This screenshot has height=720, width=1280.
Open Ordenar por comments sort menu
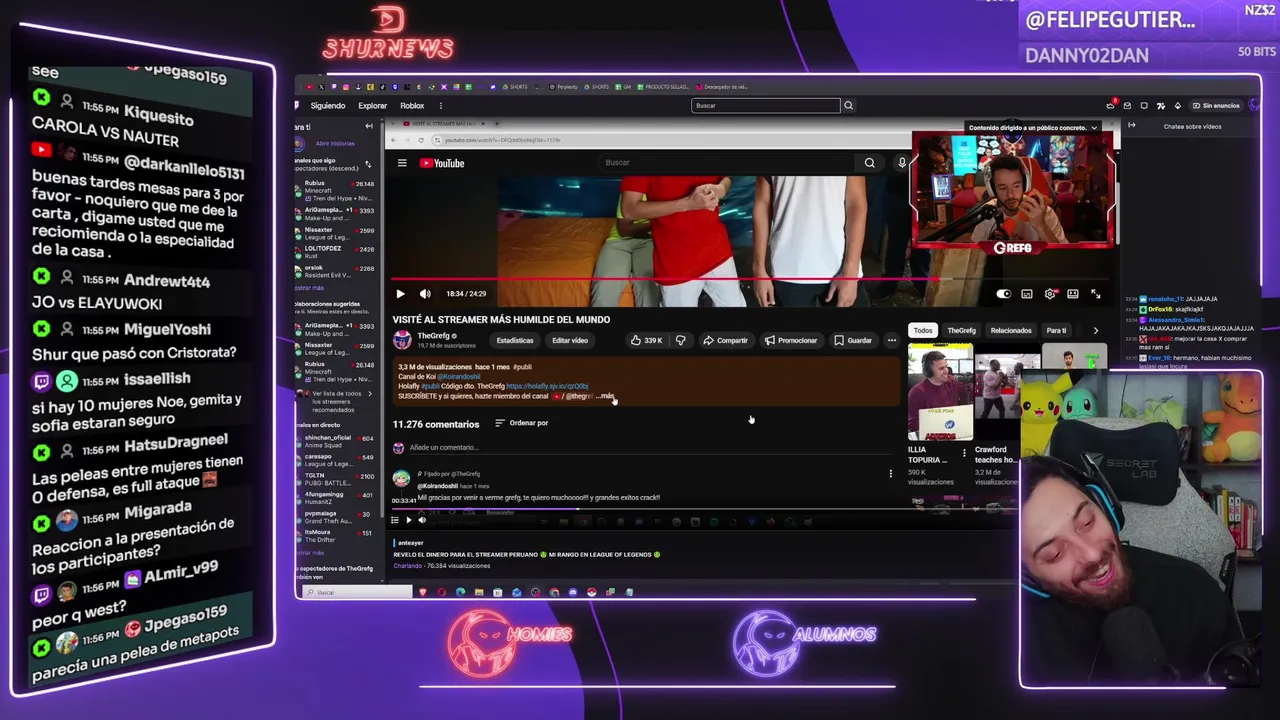(x=522, y=423)
